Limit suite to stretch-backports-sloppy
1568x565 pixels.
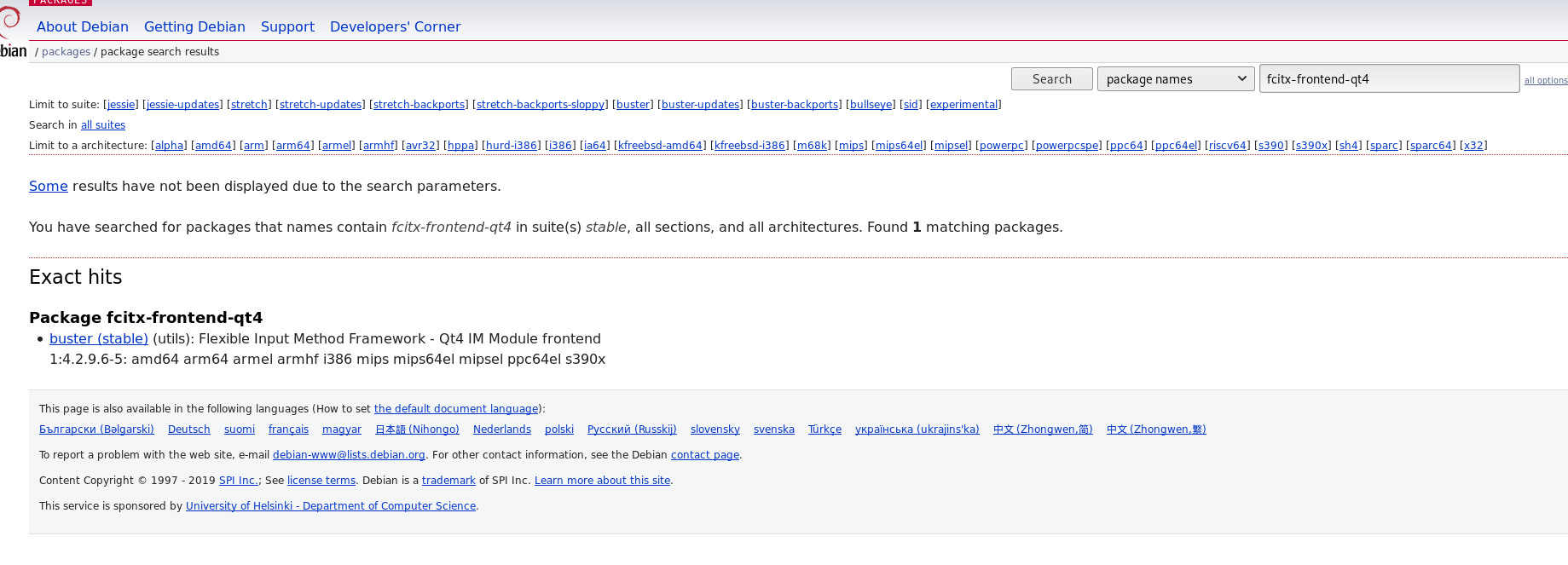pos(541,105)
